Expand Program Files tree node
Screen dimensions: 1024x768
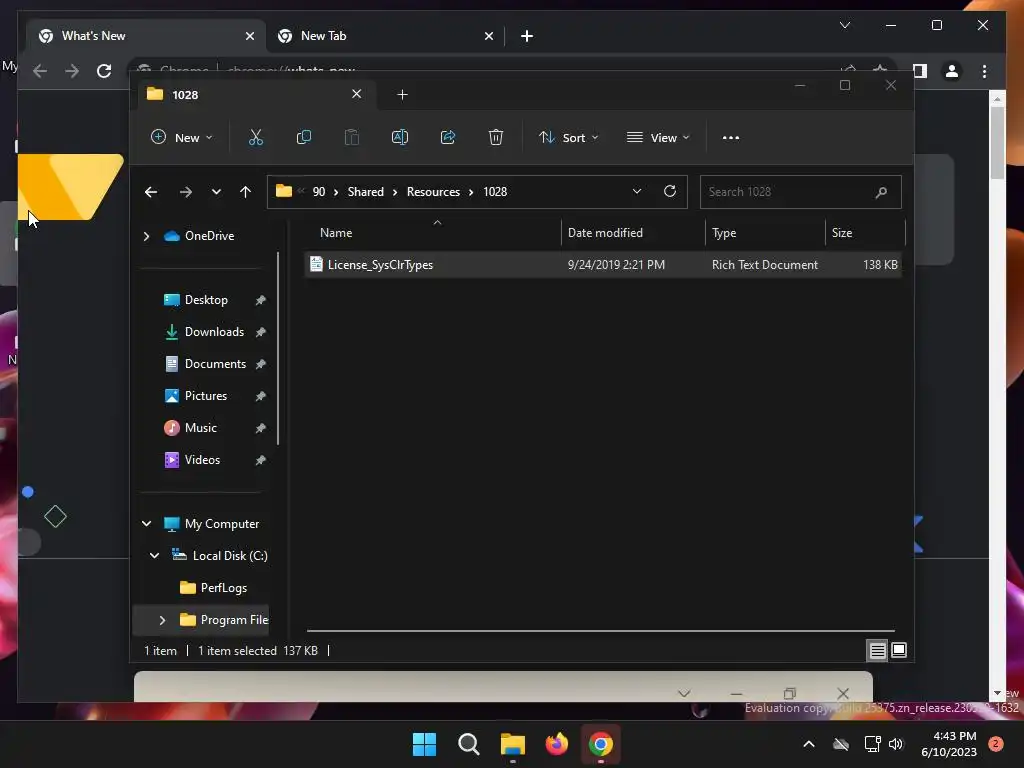point(162,620)
